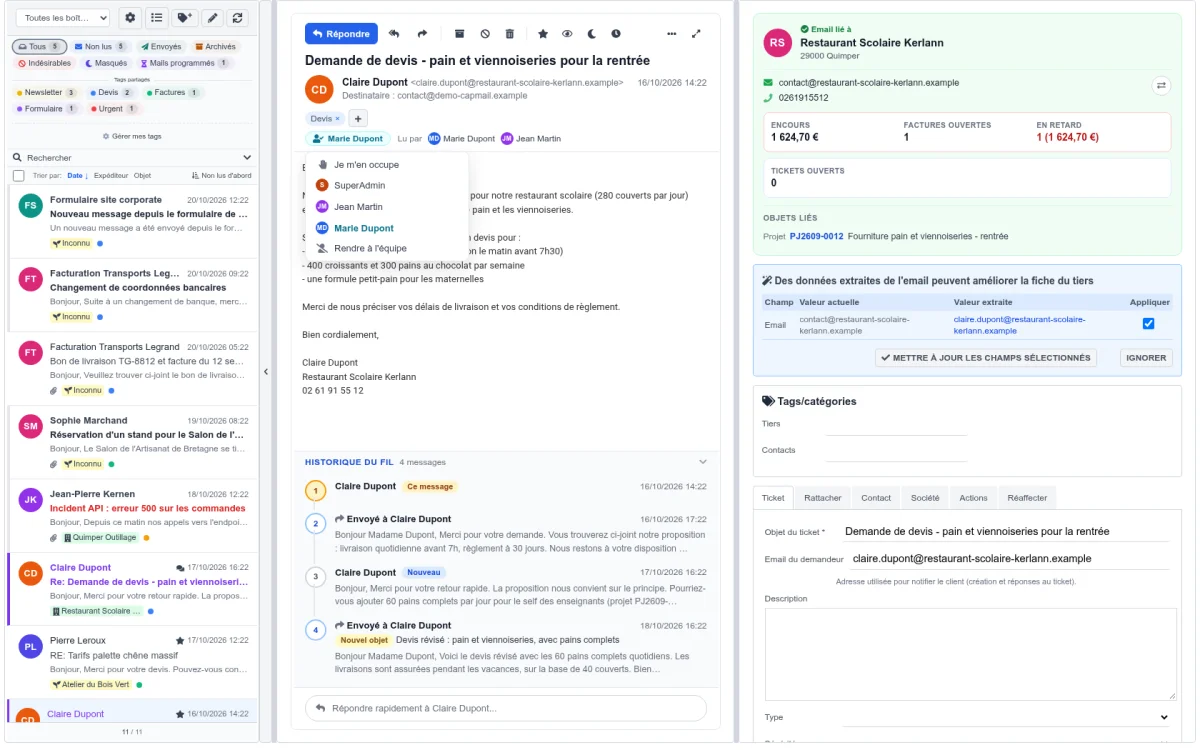The image size is (1200, 750).
Task: Open mailbox settings gear icon
Action: pos(130,18)
